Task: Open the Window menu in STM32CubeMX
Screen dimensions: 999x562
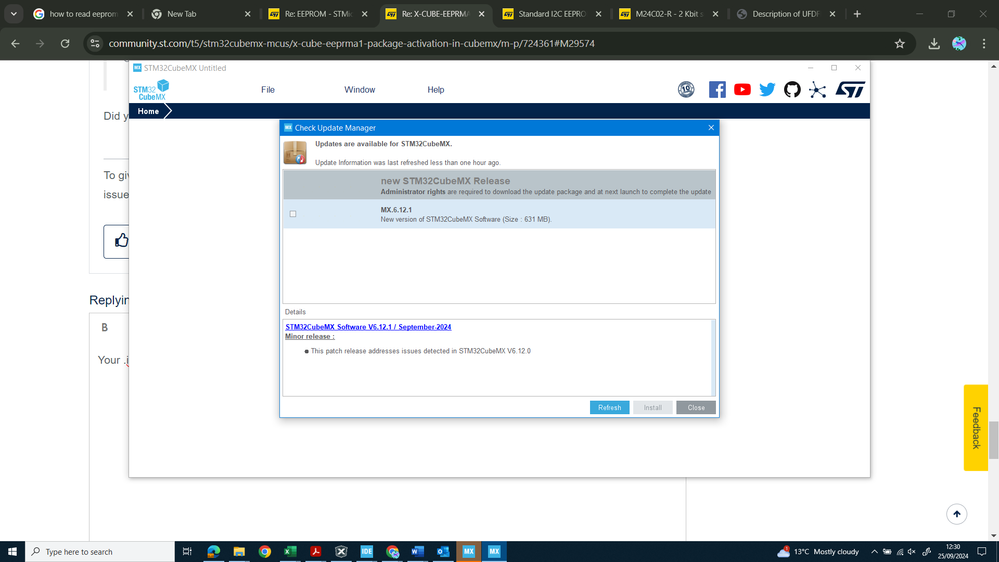Action: click(359, 90)
